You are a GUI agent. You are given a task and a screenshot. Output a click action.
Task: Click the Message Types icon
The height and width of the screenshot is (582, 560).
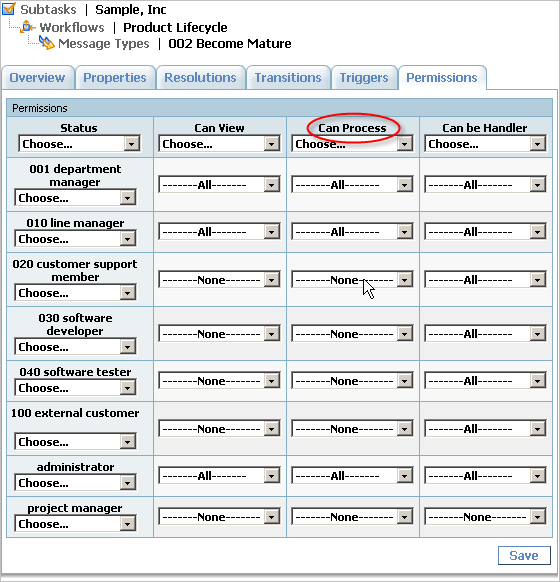click(46, 43)
